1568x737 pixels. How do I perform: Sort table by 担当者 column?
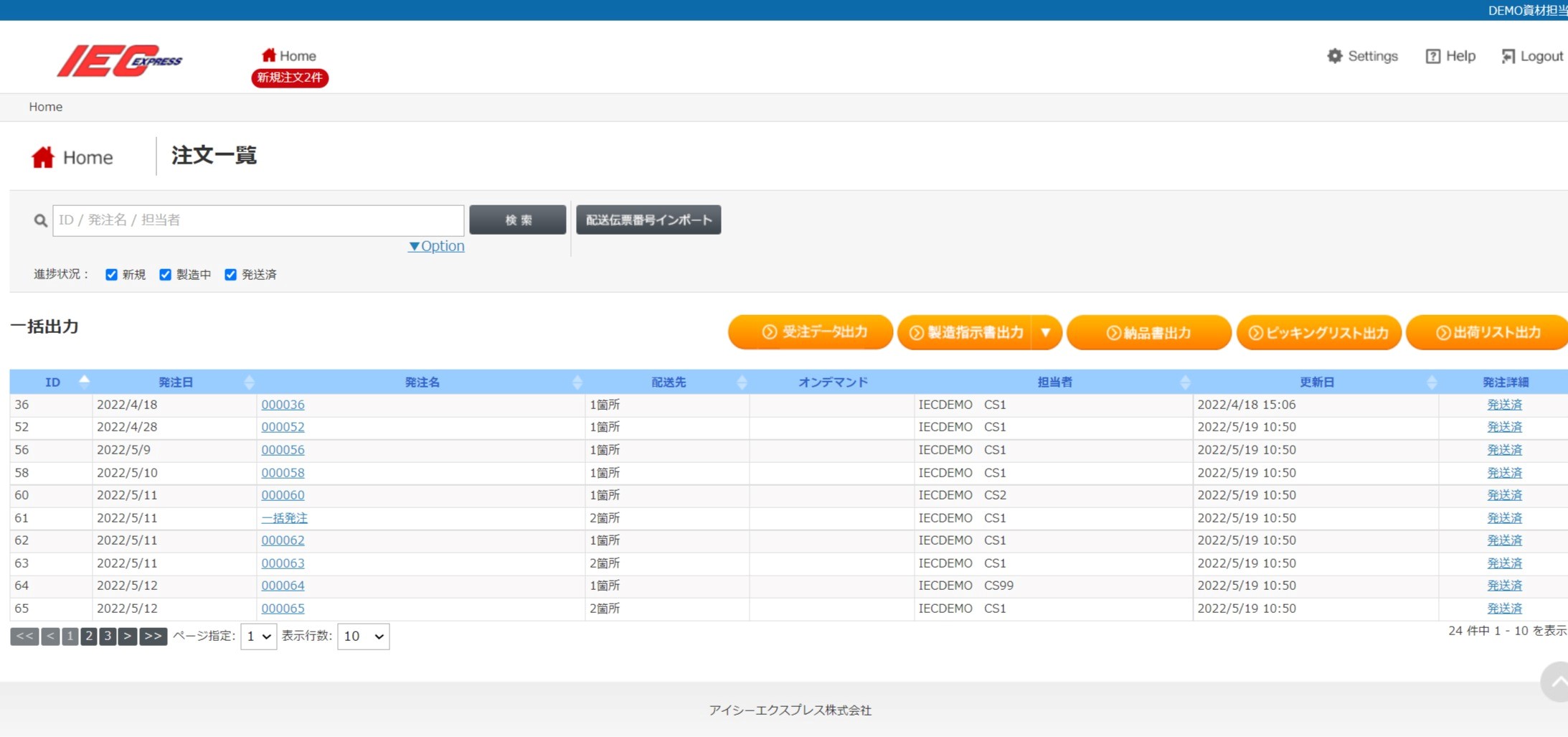(x=1054, y=382)
